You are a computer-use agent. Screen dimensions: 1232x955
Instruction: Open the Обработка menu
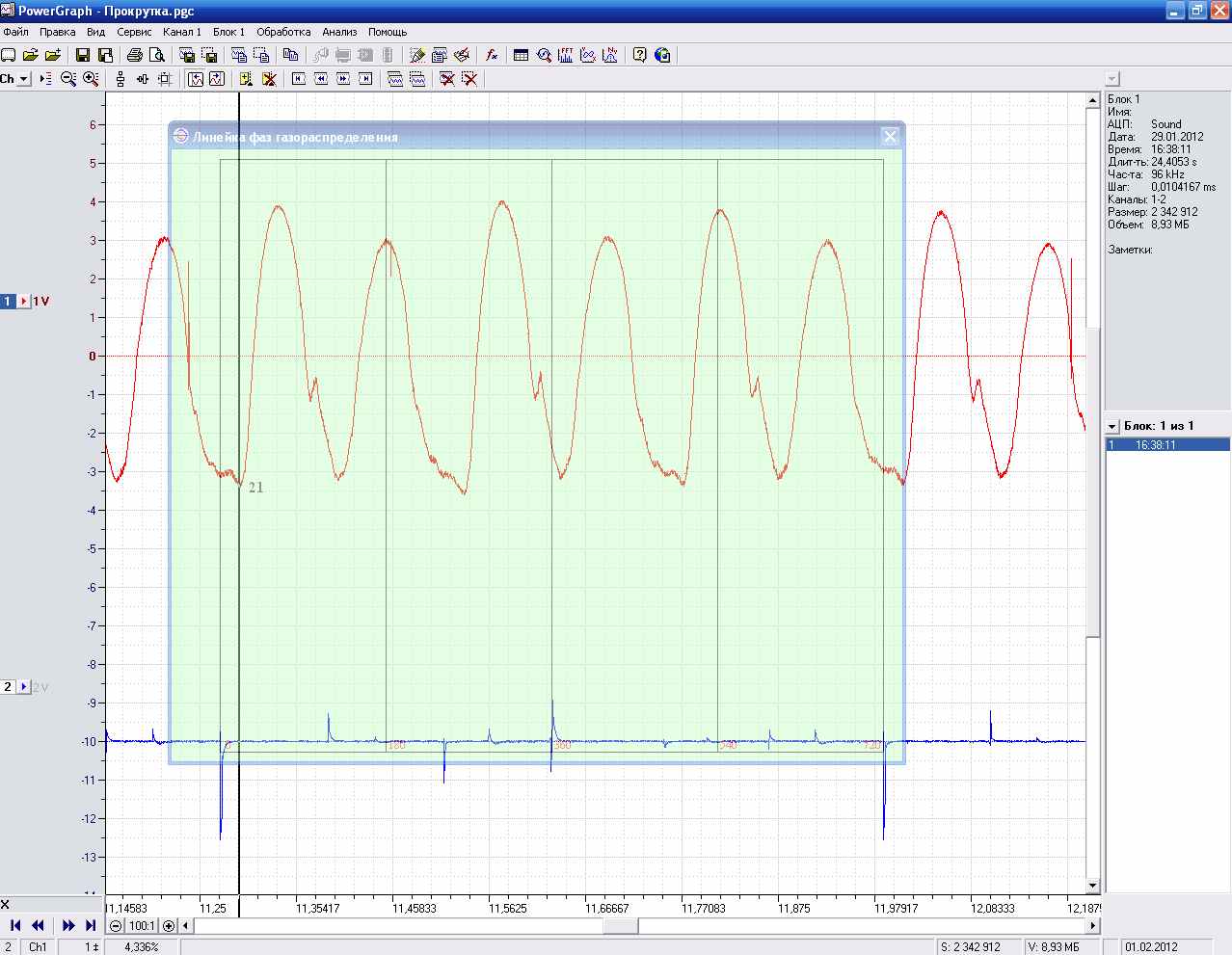283,32
